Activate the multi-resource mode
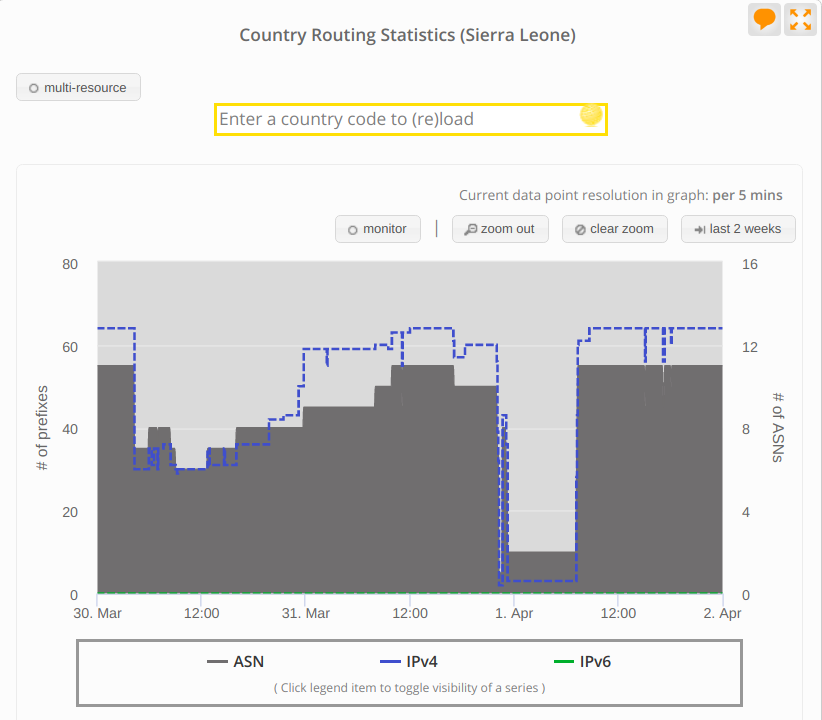 [78, 87]
